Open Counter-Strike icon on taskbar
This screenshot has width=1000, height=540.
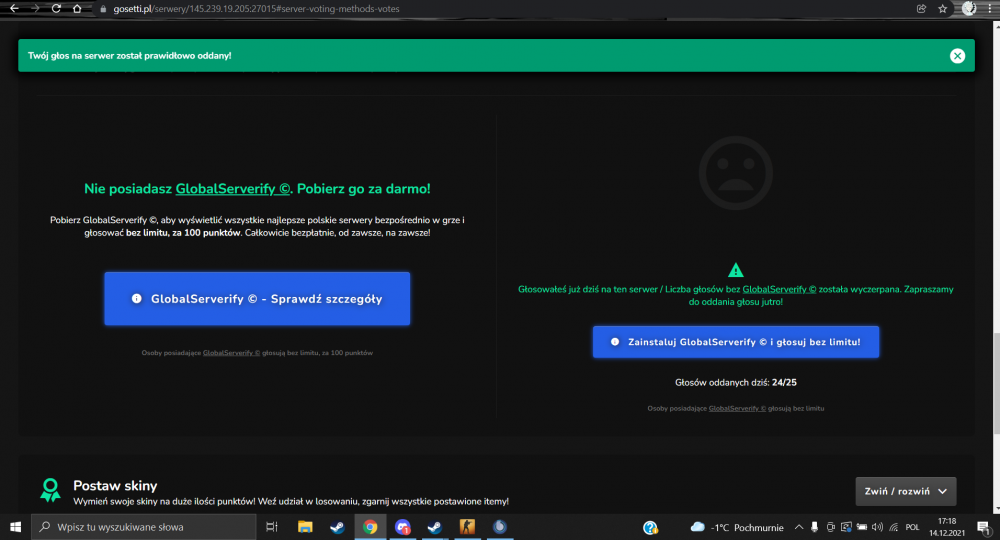[x=467, y=527]
